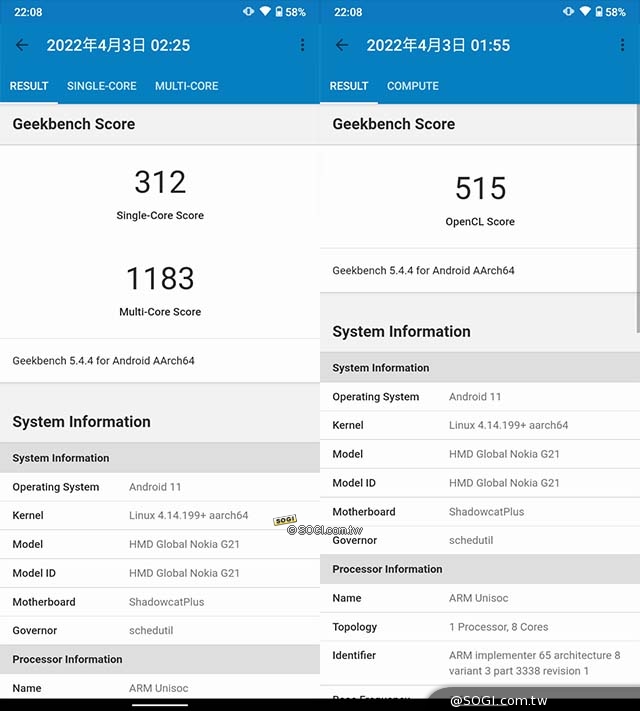Tap the title 2022年4月3日 02:25
The height and width of the screenshot is (711, 640).
(x=118, y=45)
